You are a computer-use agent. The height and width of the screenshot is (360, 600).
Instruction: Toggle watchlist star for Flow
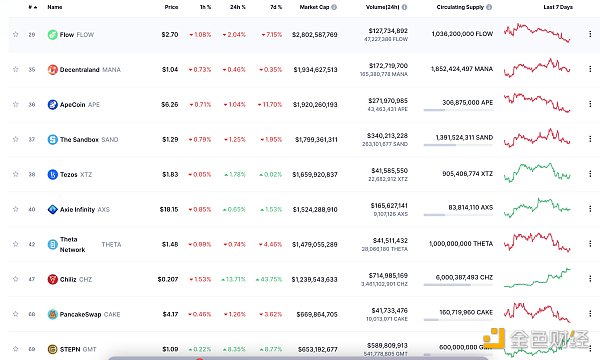click(x=16, y=34)
